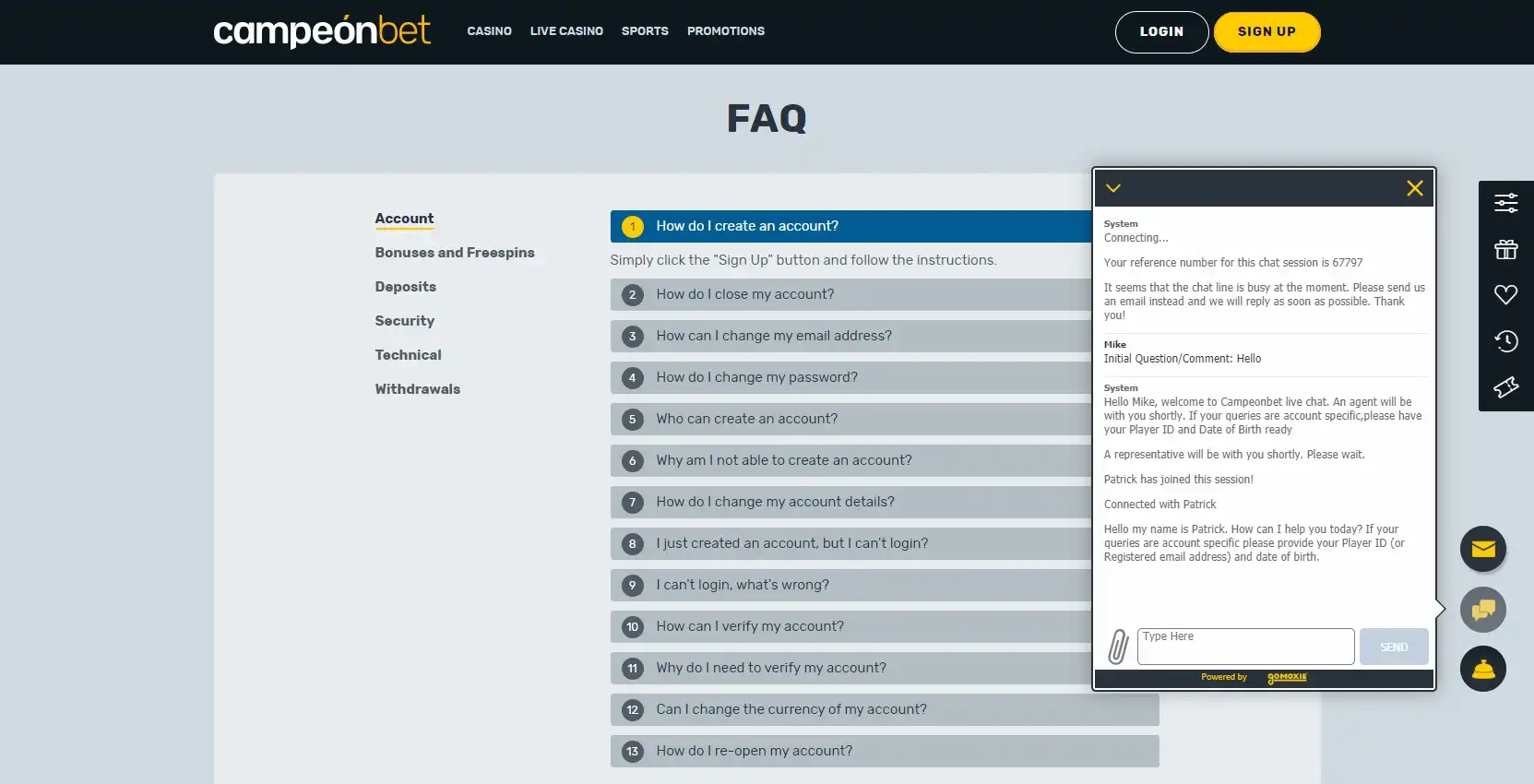Attach a file with the paperclip icon
This screenshot has width=1534, height=784.
[x=1118, y=647]
